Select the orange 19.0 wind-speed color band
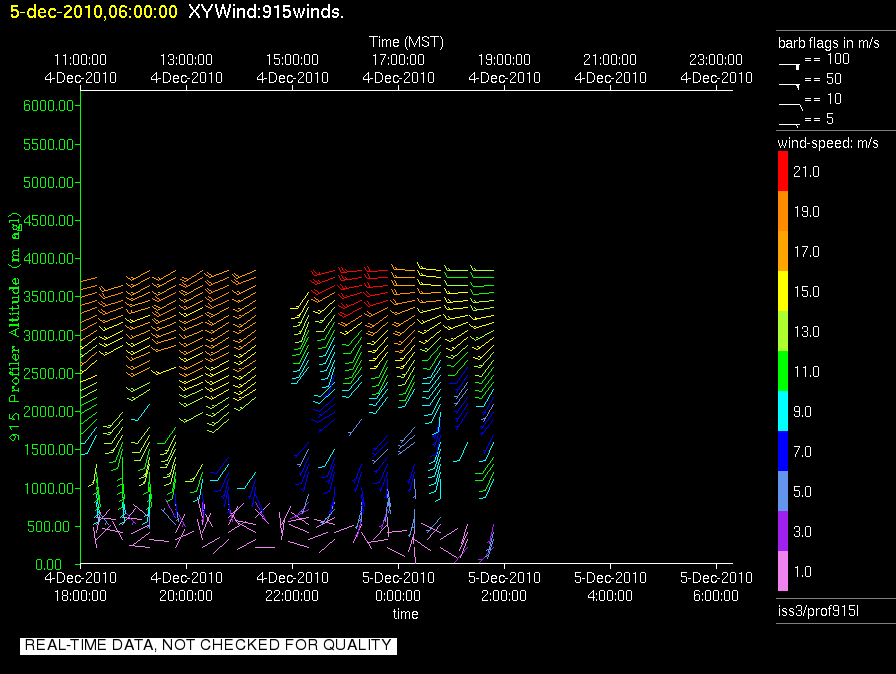Viewport: 896px width, 674px height. [783, 212]
